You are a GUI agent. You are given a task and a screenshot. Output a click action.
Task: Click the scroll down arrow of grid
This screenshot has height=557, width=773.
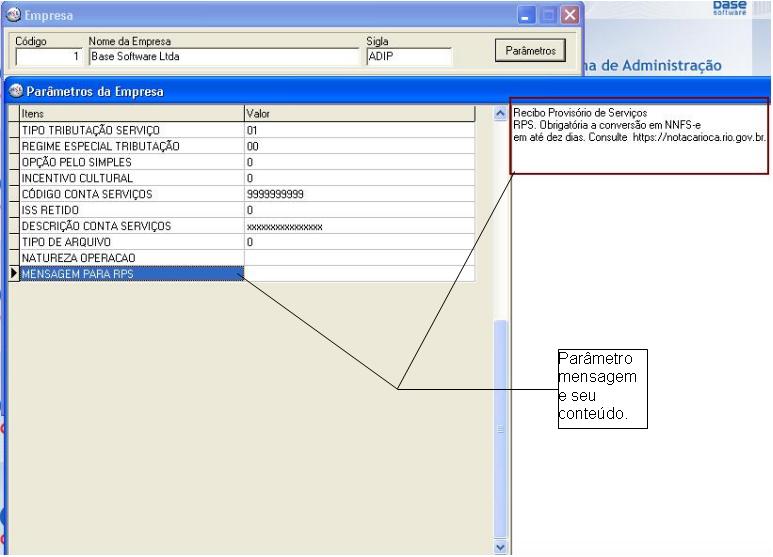[502, 547]
